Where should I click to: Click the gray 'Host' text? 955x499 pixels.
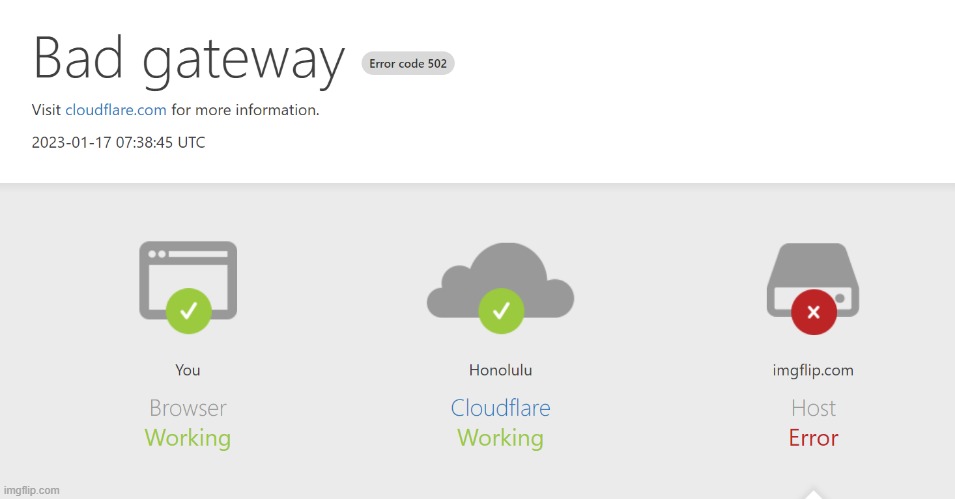click(x=813, y=408)
